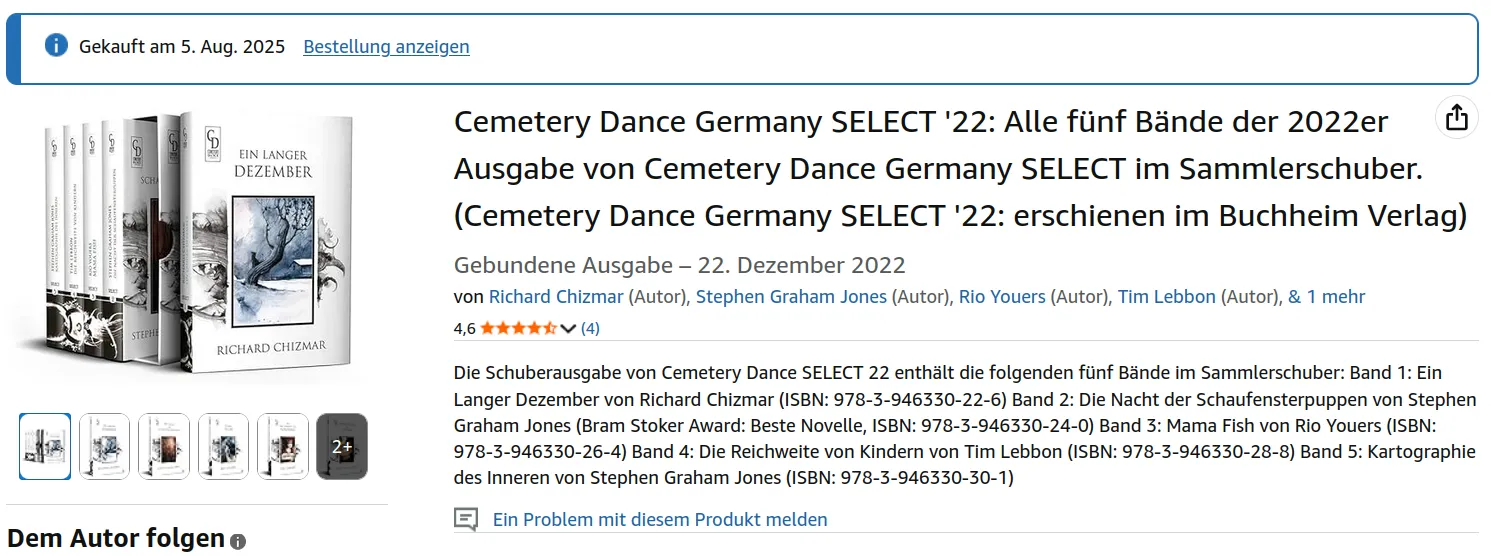
Task: Click info icon beside 'Dem Autor folgen'
Action: pyautogui.click(x=238, y=542)
